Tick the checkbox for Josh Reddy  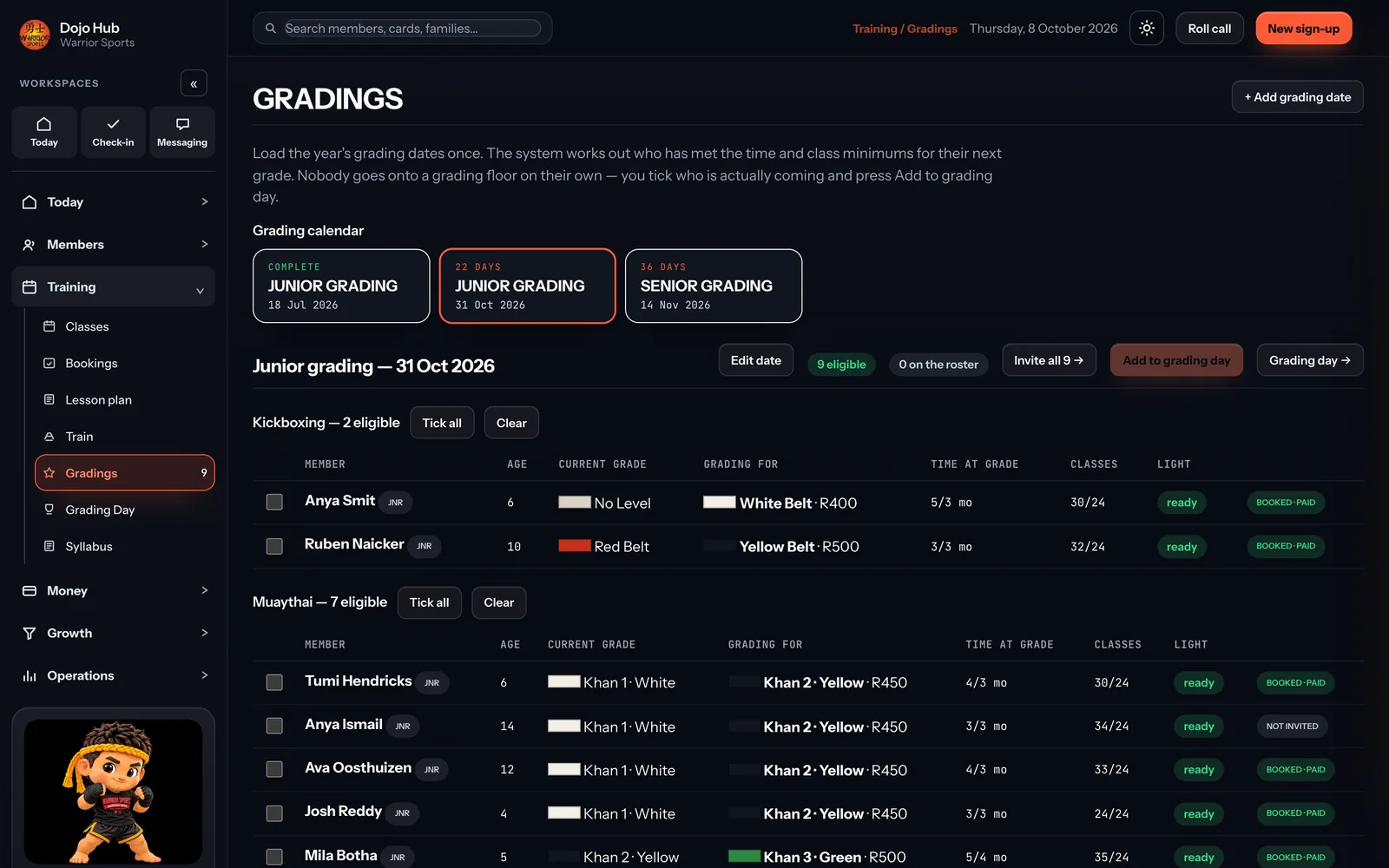(274, 813)
